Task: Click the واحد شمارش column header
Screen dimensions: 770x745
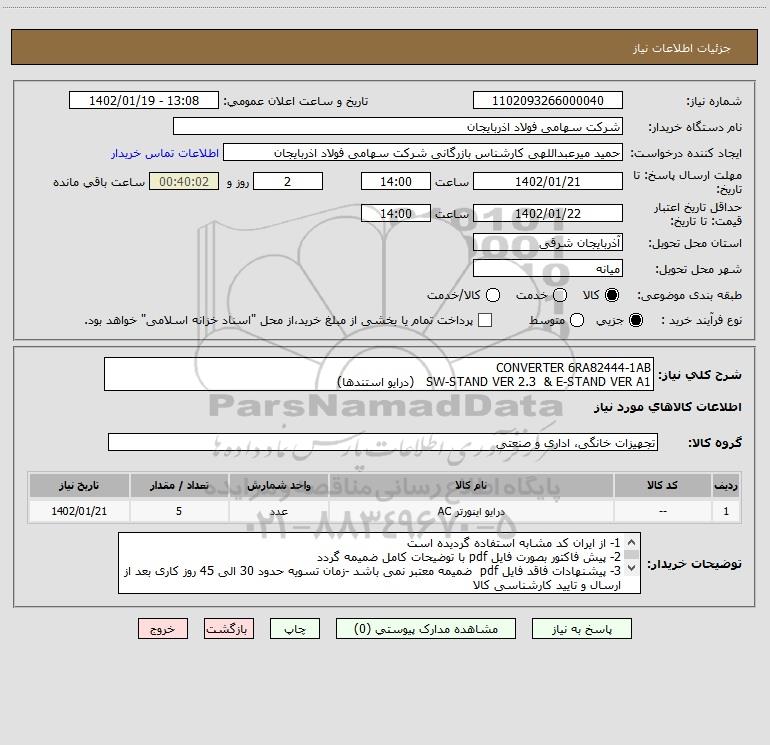Action: pyautogui.click(x=278, y=485)
